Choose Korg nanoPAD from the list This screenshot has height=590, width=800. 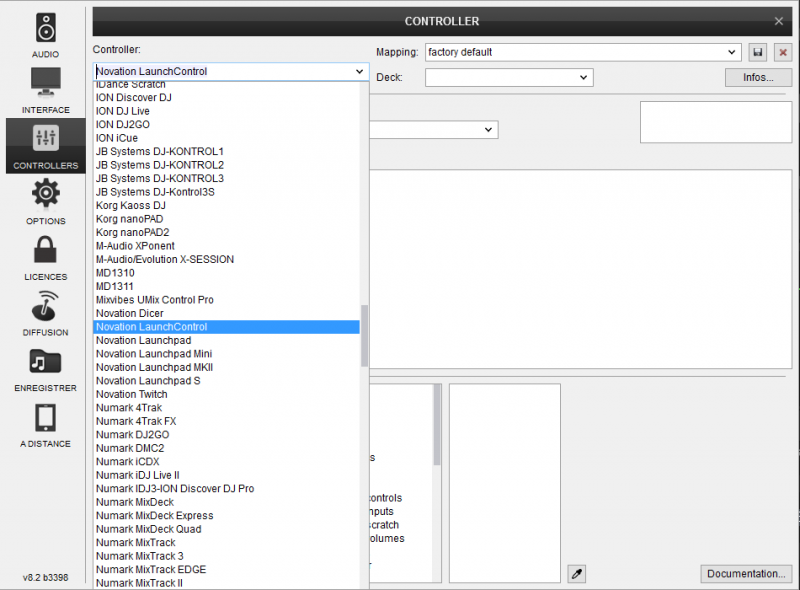coord(227,219)
